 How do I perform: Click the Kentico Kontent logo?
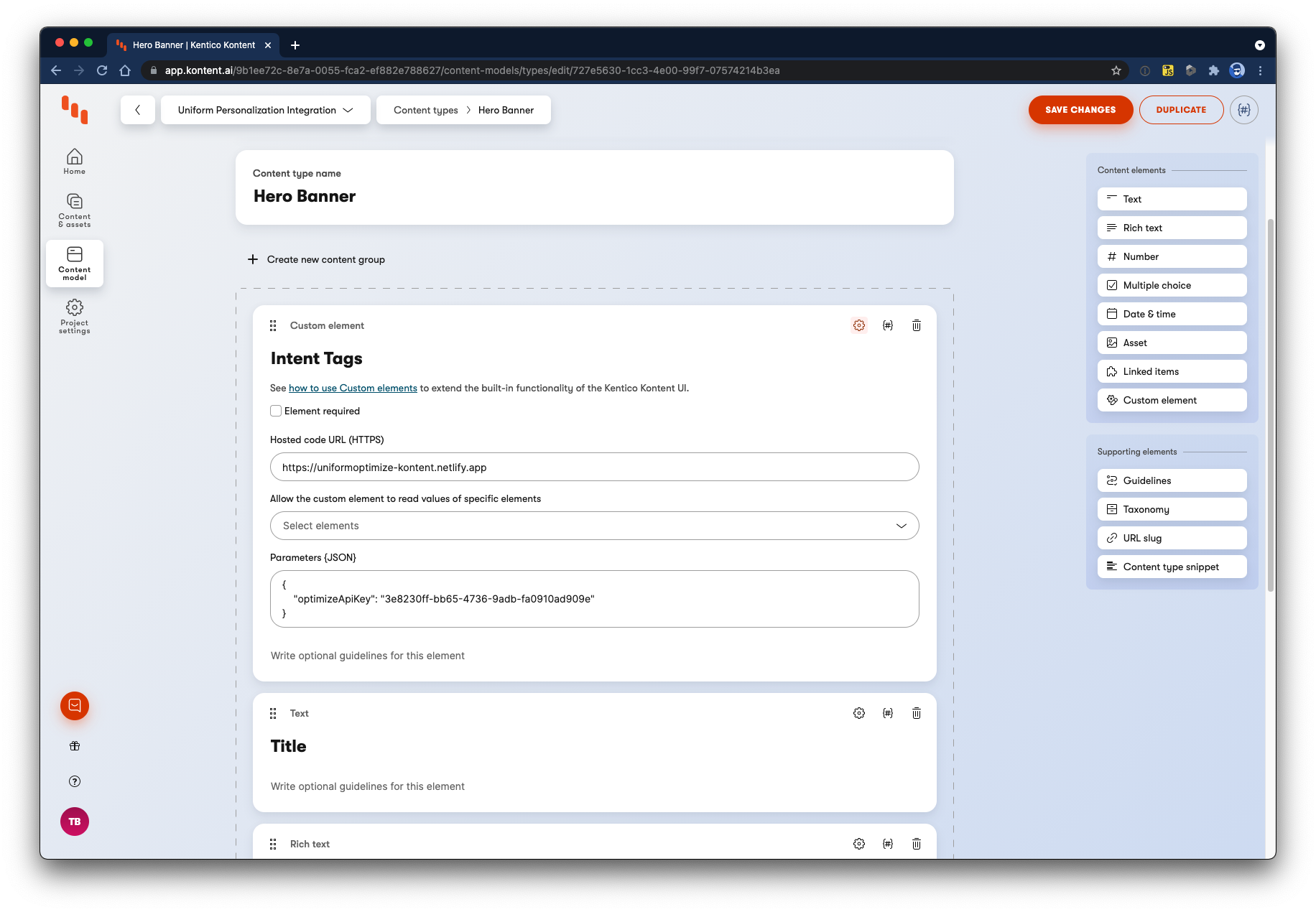click(75, 110)
